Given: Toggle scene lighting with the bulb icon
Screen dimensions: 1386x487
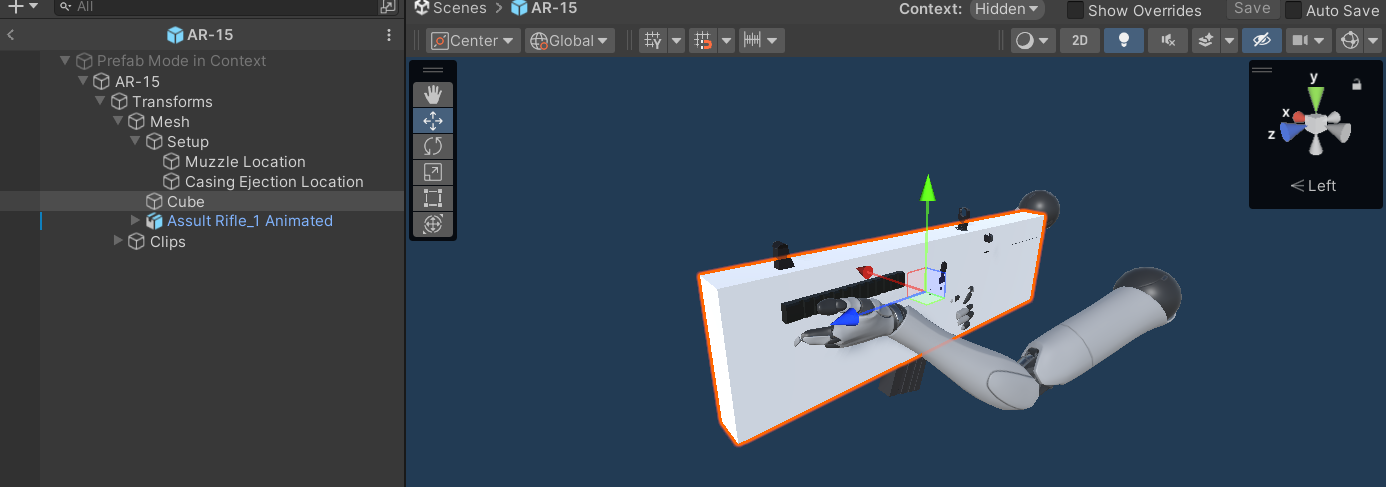Looking at the screenshot, I should tap(1123, 41).
